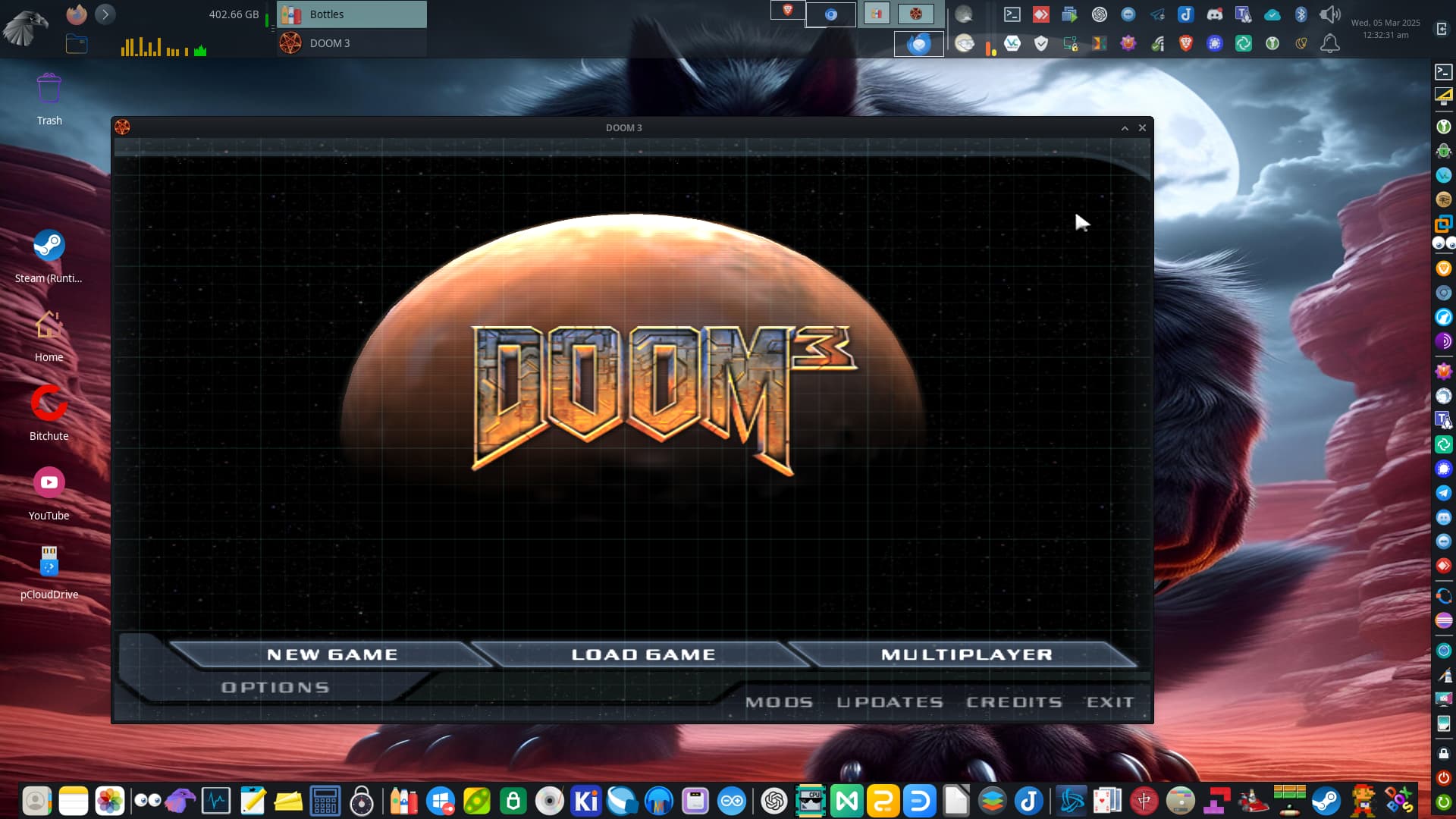This screenshot has width=1456, height=819.
Task: Launch Firefox from the top panel
Action: click(77, 14)
